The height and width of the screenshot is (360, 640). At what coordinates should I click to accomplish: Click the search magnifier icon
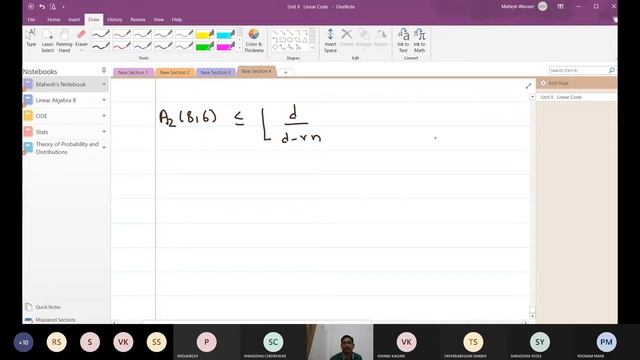[611, 71]
